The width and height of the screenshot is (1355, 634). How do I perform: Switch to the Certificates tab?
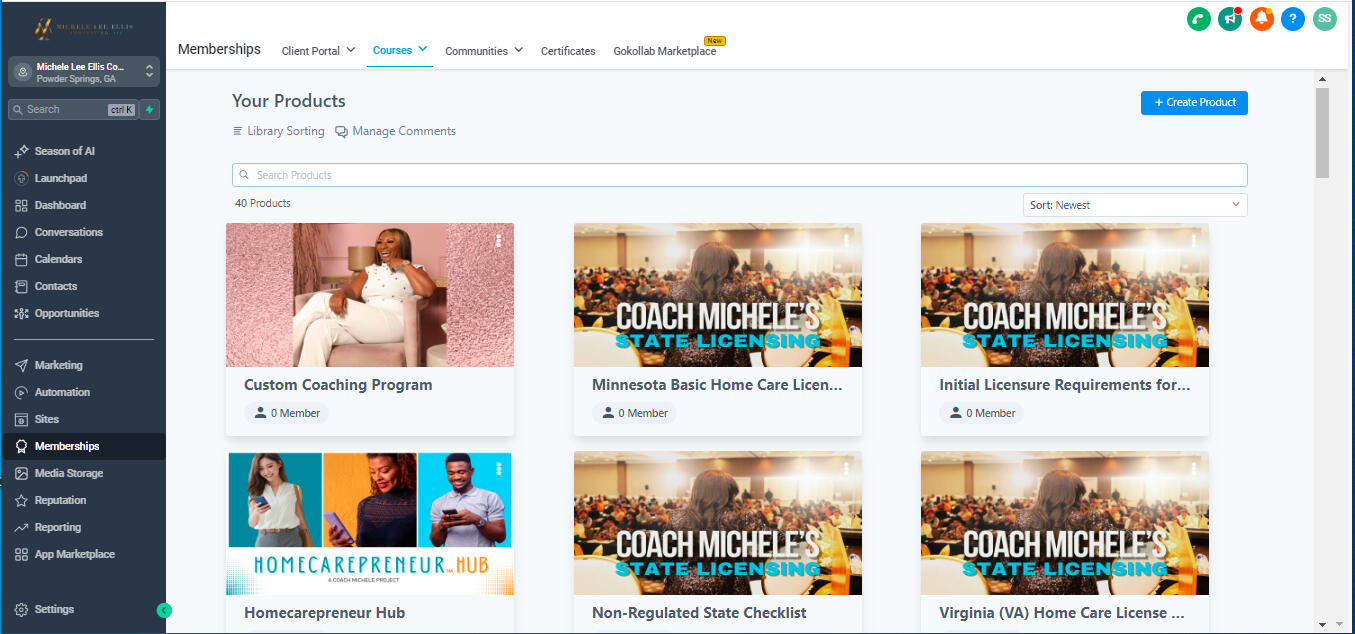coord(567,50)
